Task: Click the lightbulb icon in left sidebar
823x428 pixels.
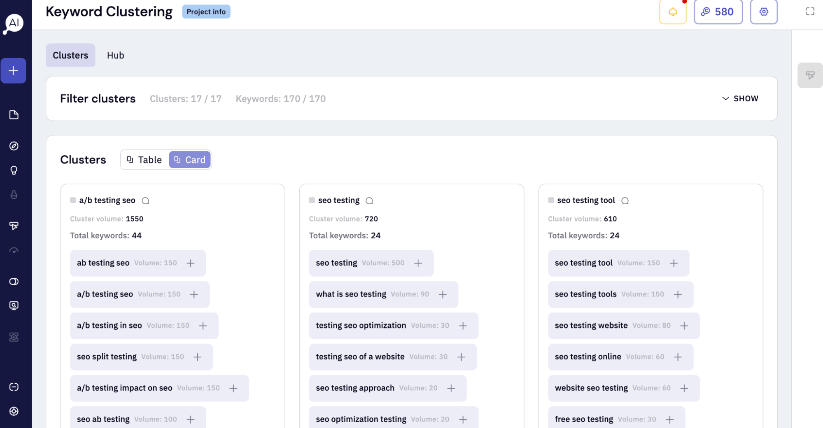Action: [x=14, y=170]
